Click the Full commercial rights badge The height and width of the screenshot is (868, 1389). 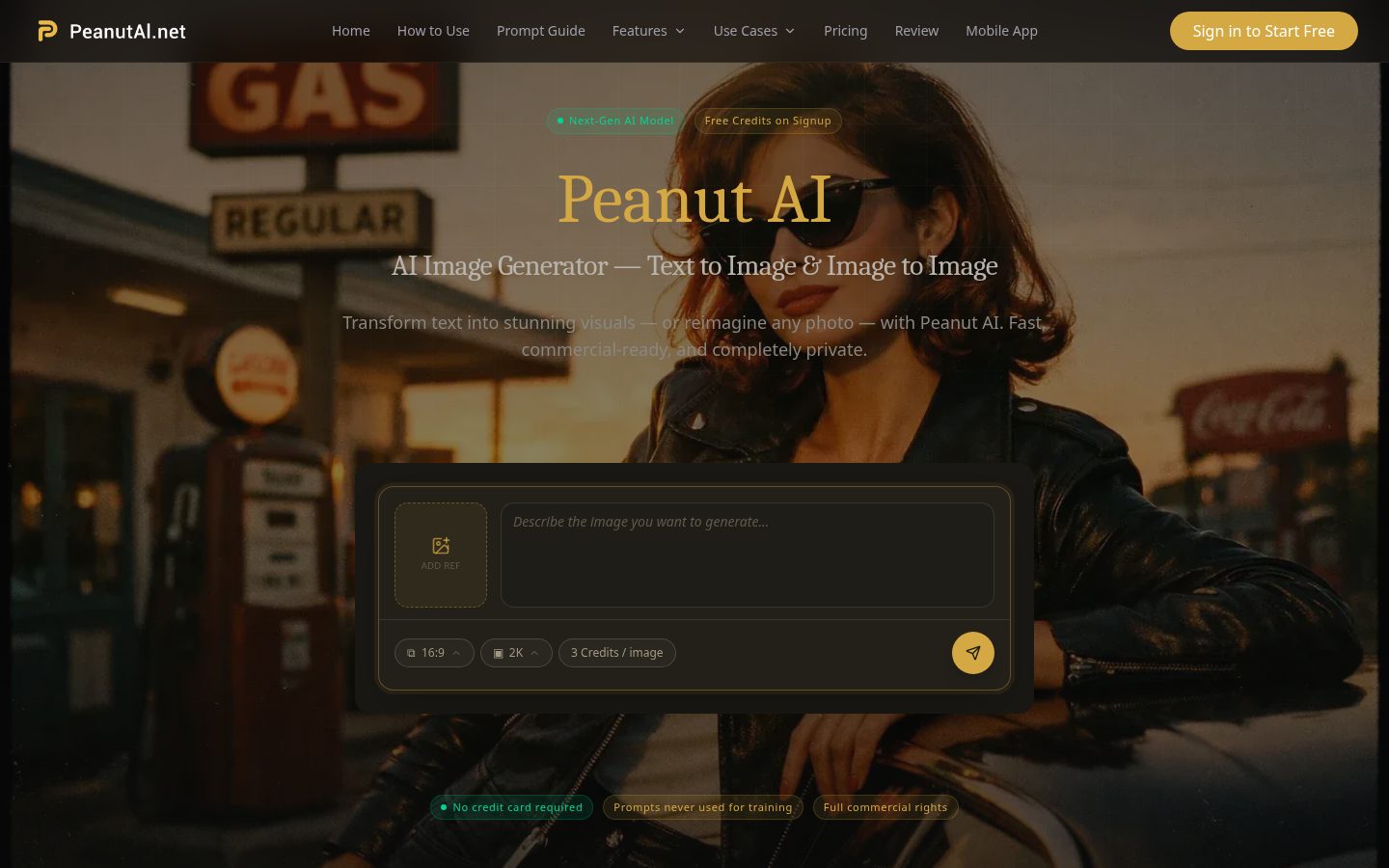[x=885, y=807]
